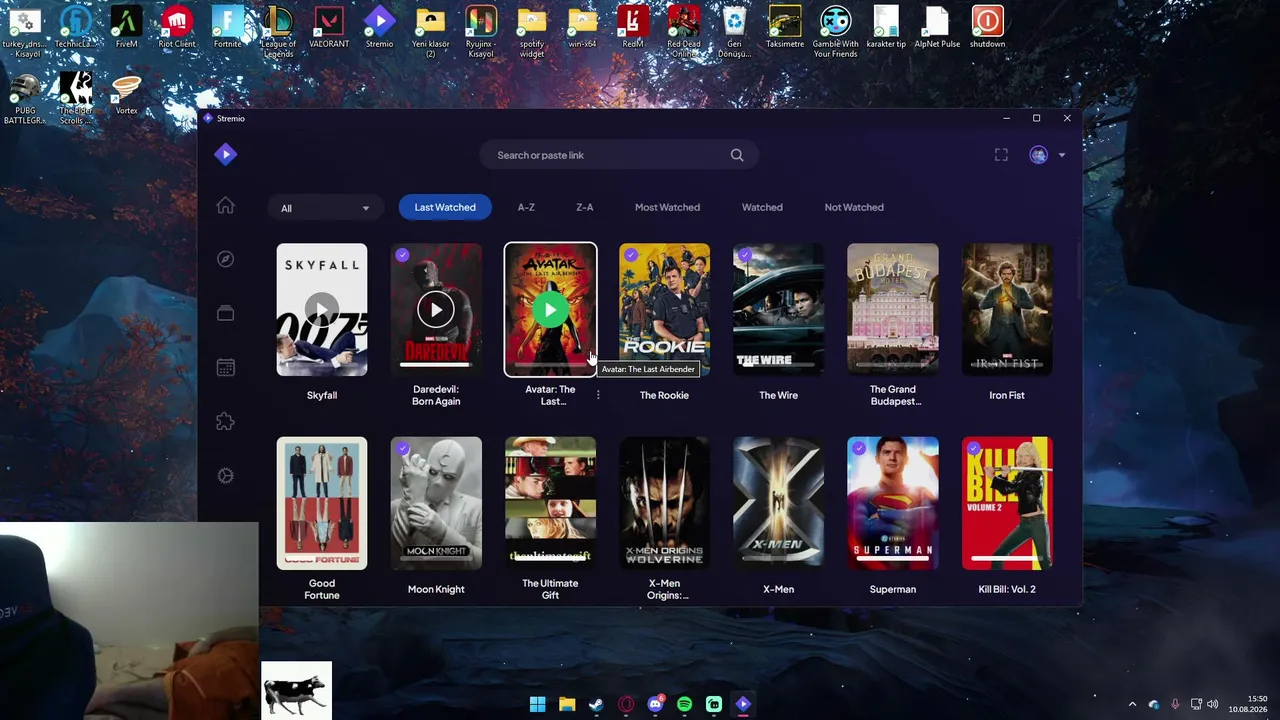Open the Iron Fist poster
Viewport: 1280px width, 720px height.
pyautogui.click(x=1007, y=310)
